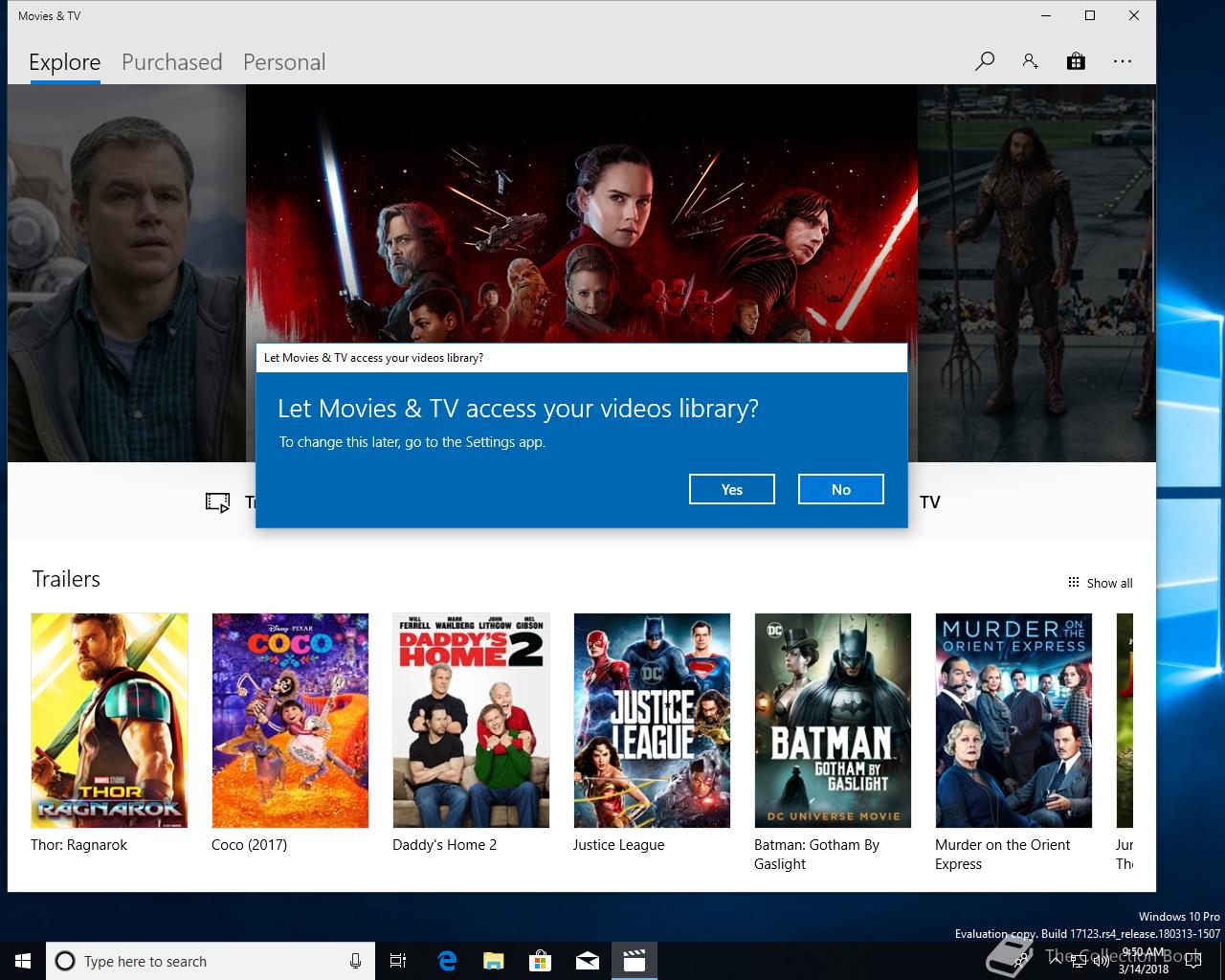Open the account sign-in icon
This screenshot has height=980, width=1225.
pos(1030,61)
